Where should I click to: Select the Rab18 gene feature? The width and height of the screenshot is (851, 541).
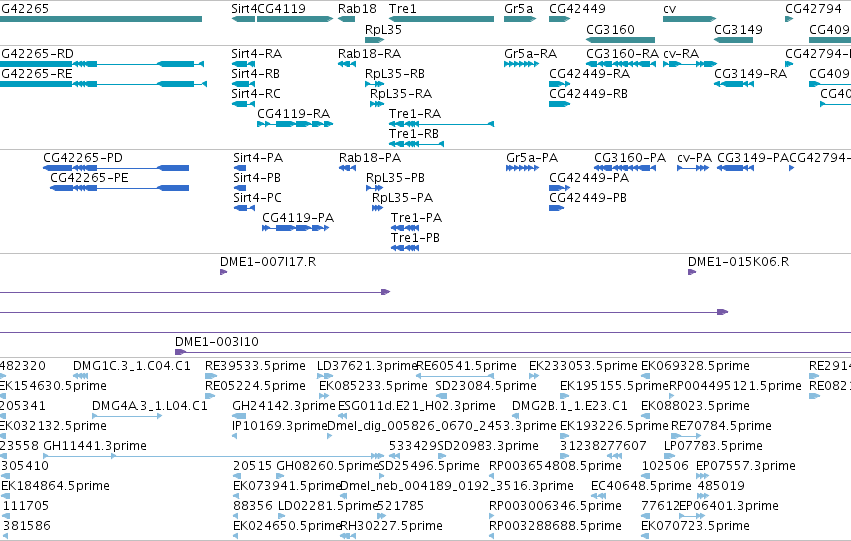point(346,19)
